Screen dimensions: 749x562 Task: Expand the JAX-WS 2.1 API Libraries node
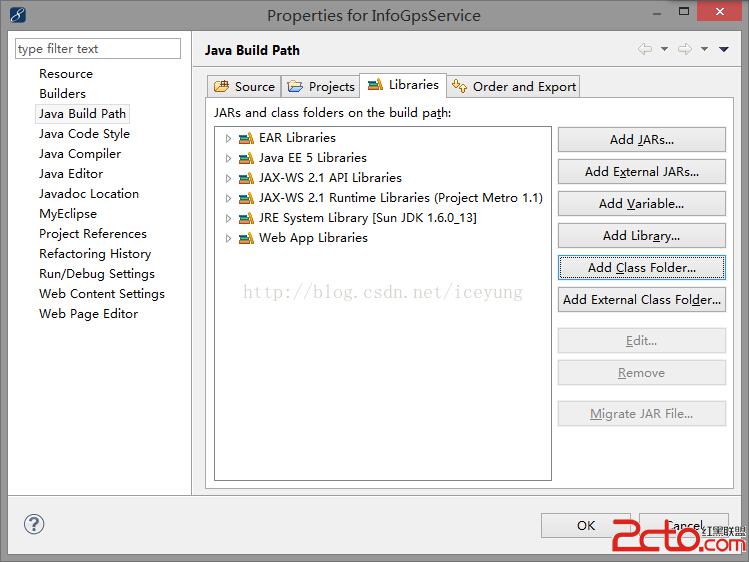pyautogui.click(x=228, y=179)
